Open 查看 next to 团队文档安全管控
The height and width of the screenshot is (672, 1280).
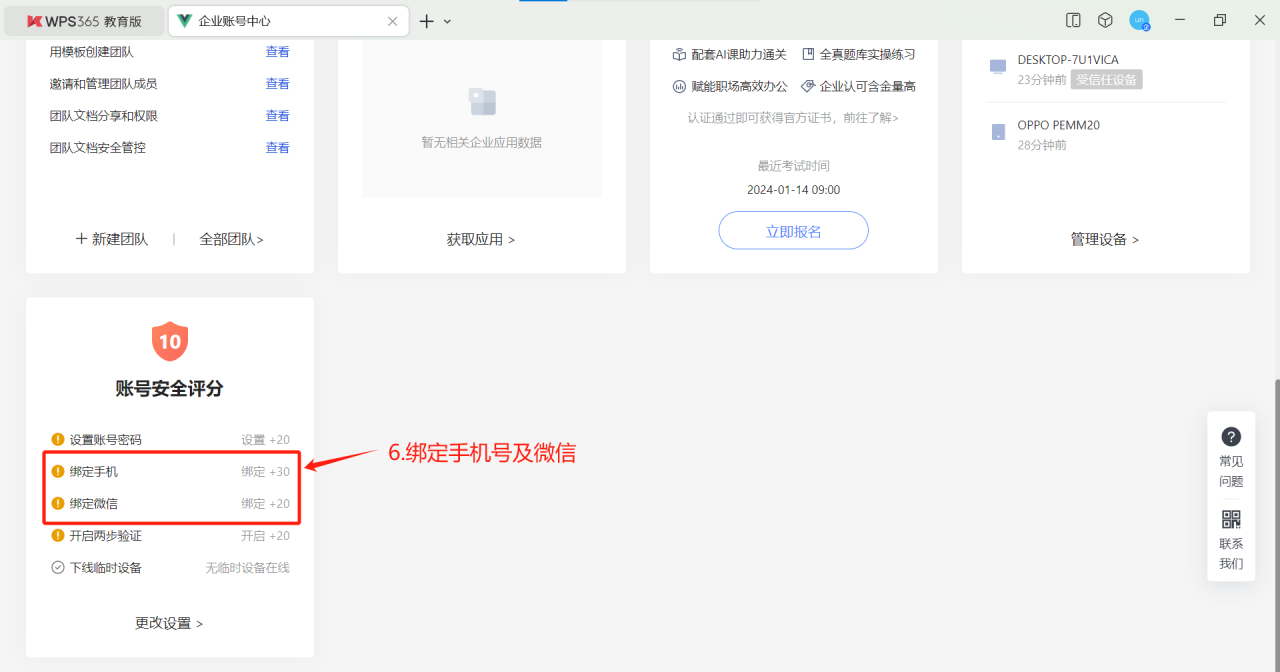[x=277, y=147]
